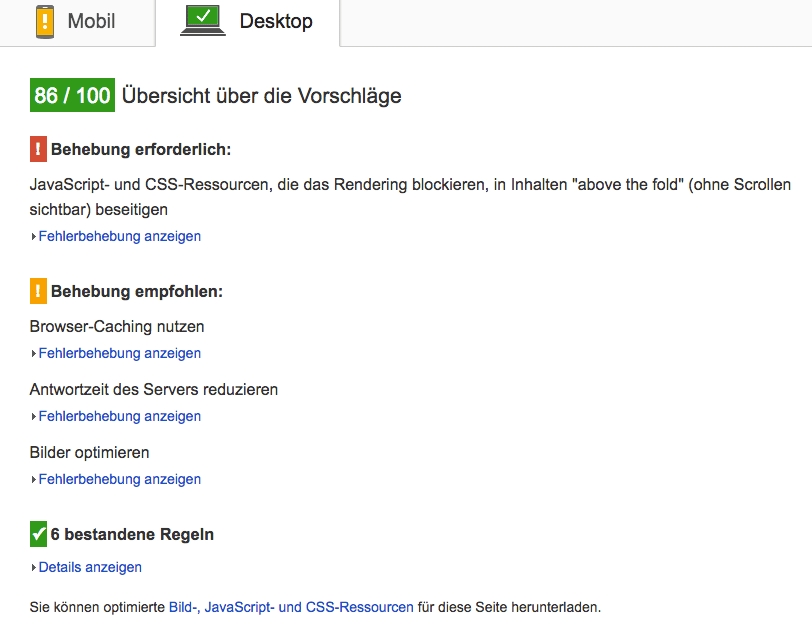Viewport: 812px width, 623px height.
Task: Expand the triangle under Antwortzeit des Servers reduzieren
Action: tap(34, 417)
